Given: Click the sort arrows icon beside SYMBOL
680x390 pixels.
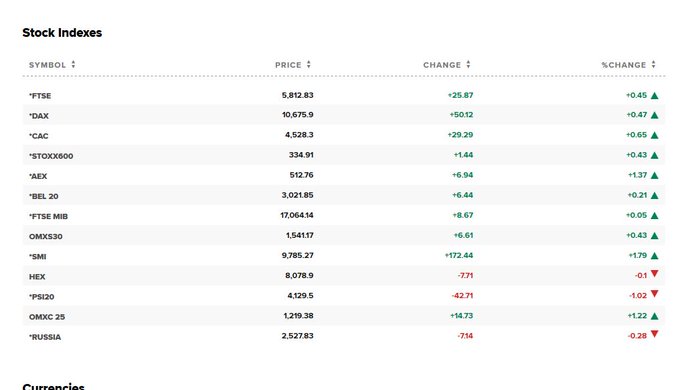Looking at the screenshot, I should pyautogui.click(x=73, y=65).
